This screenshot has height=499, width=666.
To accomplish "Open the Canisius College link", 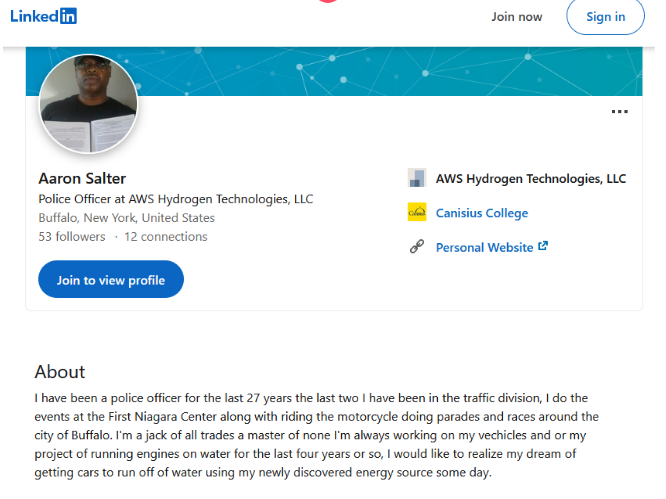I will click(481, 213).
